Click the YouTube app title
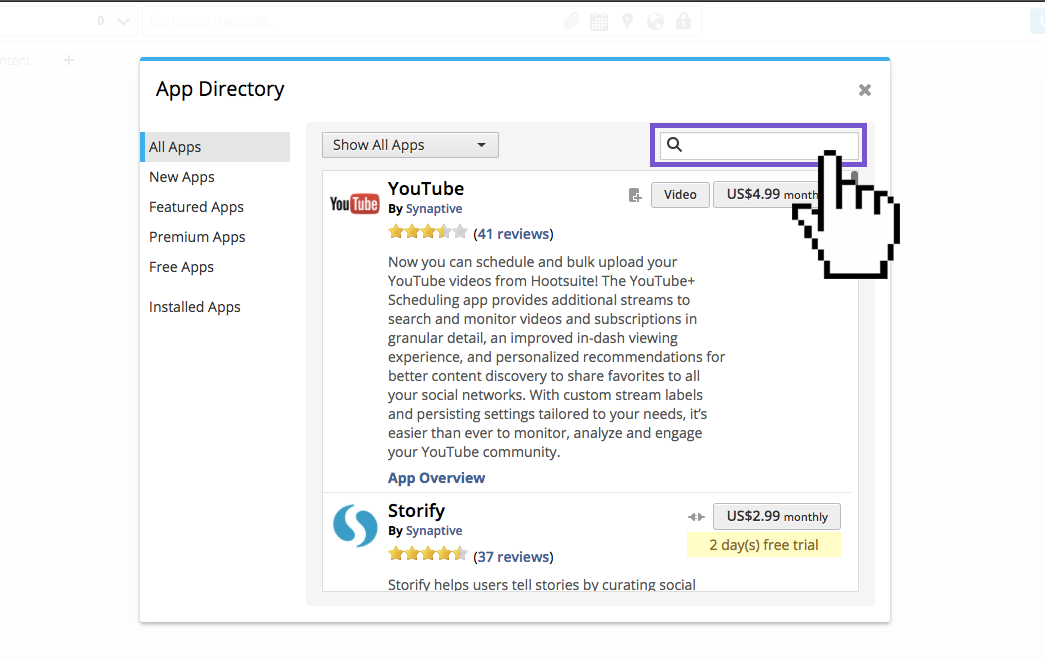Screen dimensions: 1045x659 click(x=426, y=189)
